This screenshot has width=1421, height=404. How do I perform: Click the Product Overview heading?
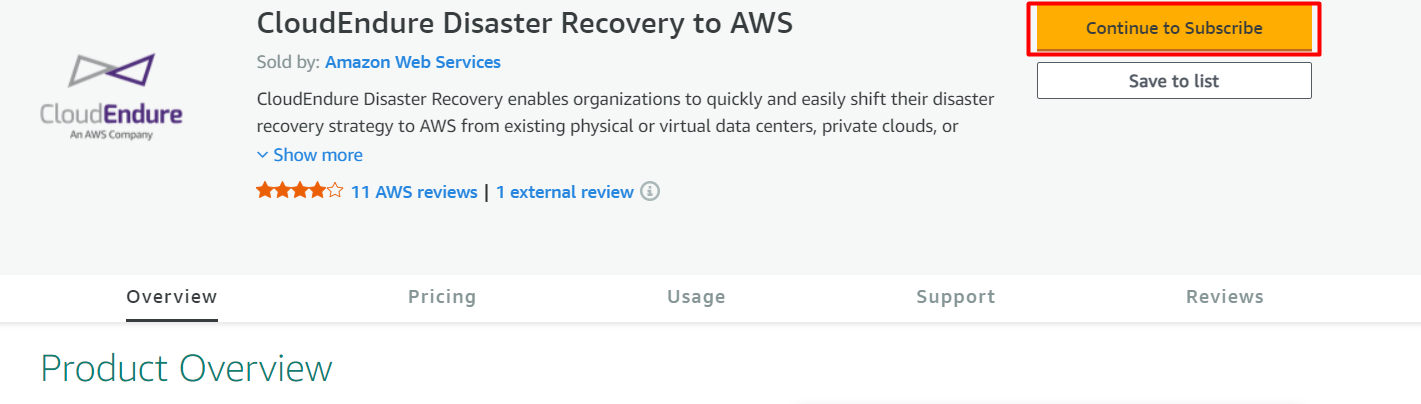click(x=186, y=369)
